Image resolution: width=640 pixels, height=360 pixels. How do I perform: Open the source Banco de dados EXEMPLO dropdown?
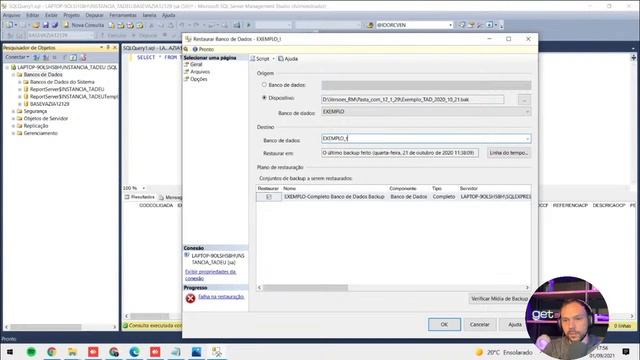click(x=527, y=112)
